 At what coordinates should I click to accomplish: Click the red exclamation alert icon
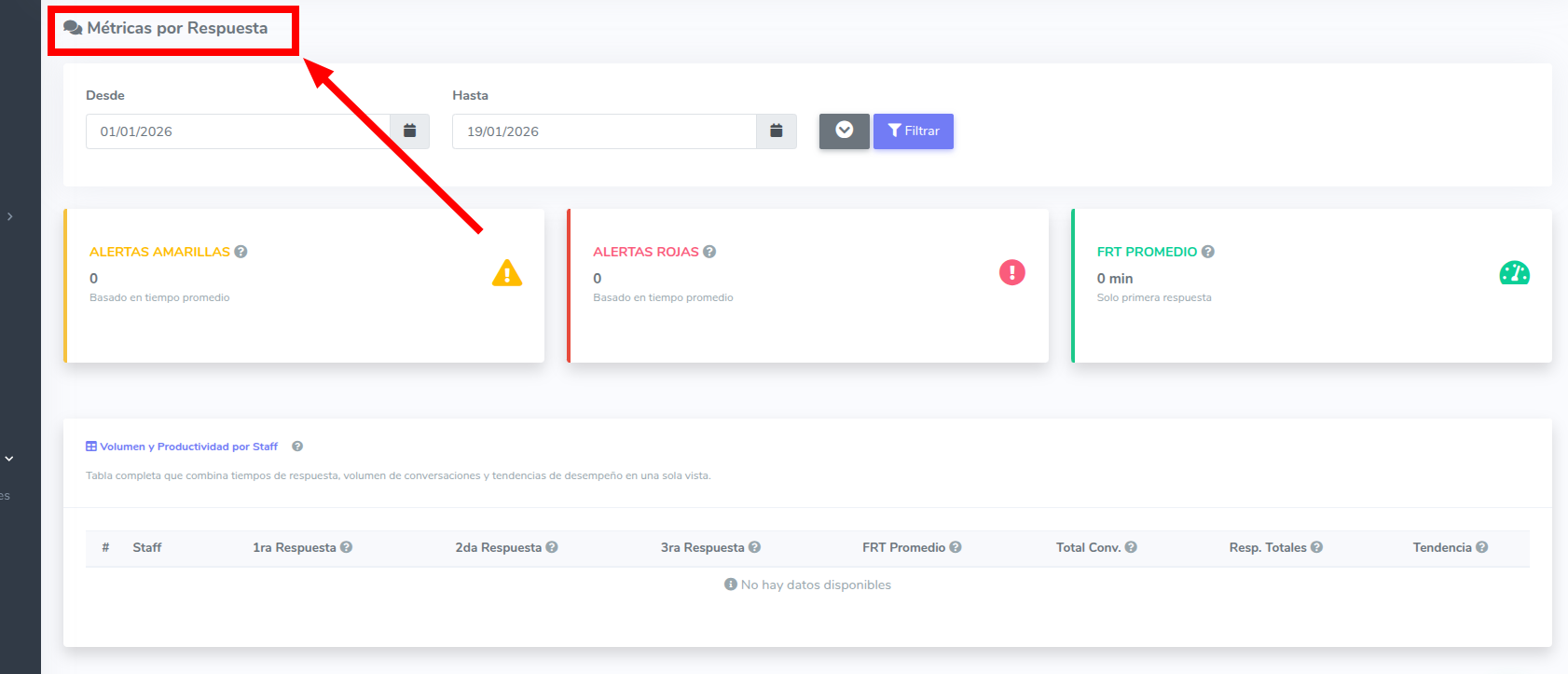1011,272
